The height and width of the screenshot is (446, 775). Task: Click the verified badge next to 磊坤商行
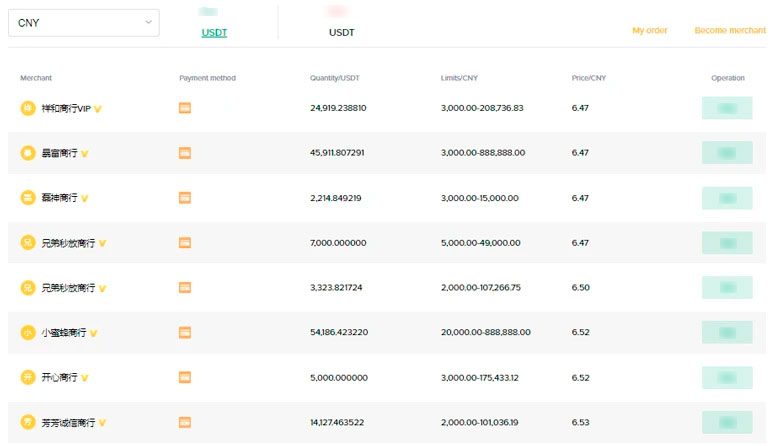tap(85, 198)
